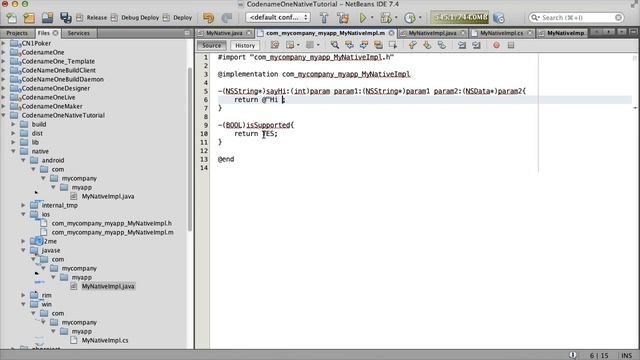
Task: Click the Stop Macro Recording icon
Action: tap(511, 45)
